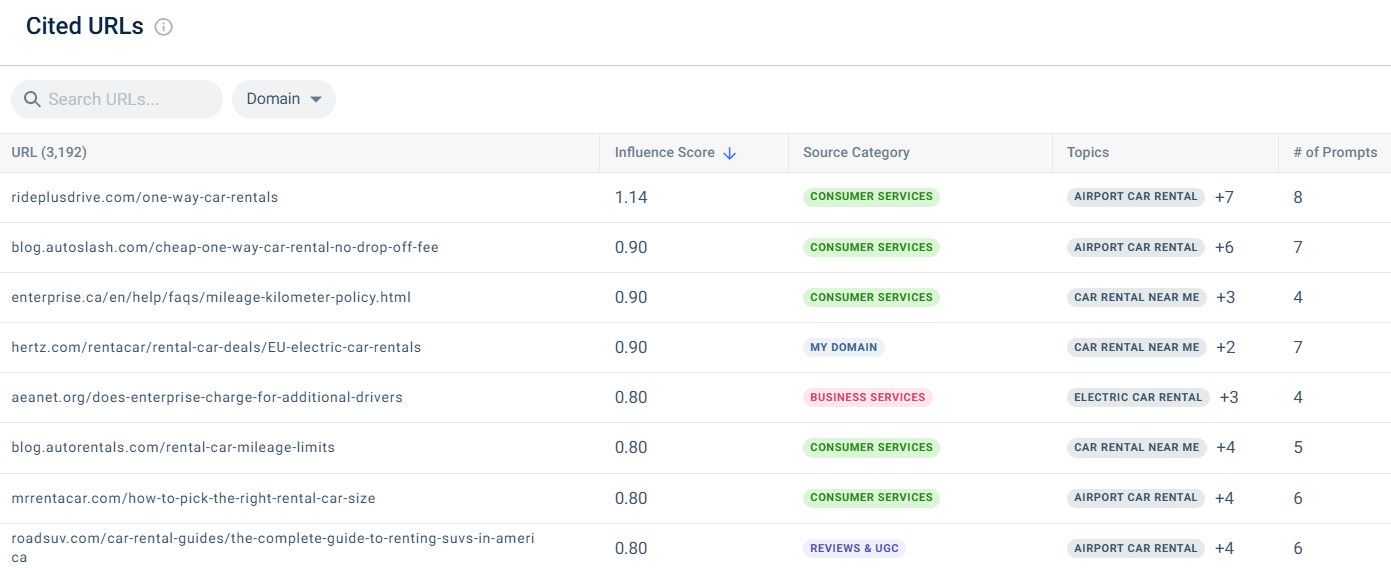Click 0.80 score in aeanet row
Screen dimensions: 1391x568
click(631, 397)
